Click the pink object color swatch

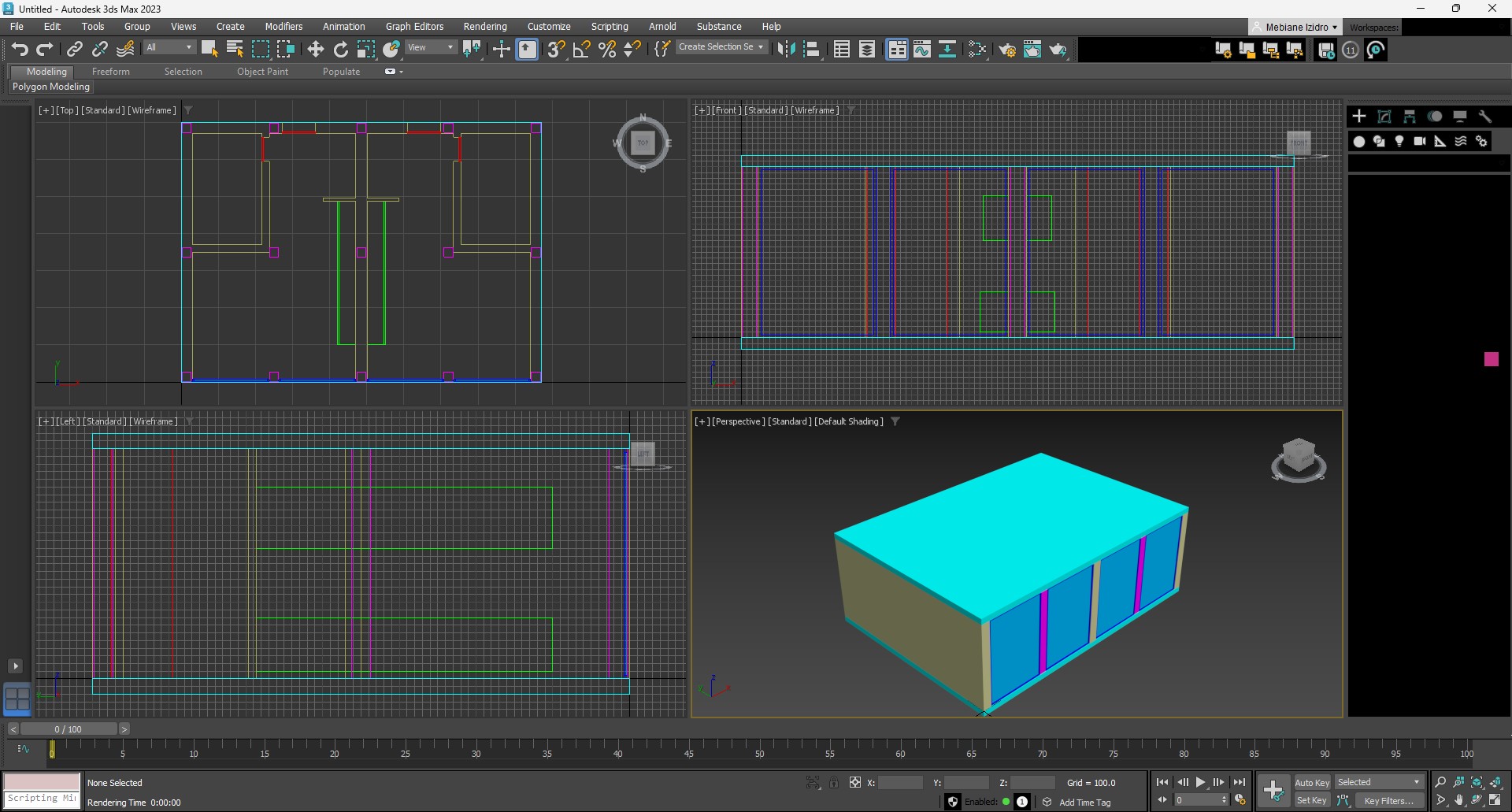pyautogui.click(x=1491, y=359)
